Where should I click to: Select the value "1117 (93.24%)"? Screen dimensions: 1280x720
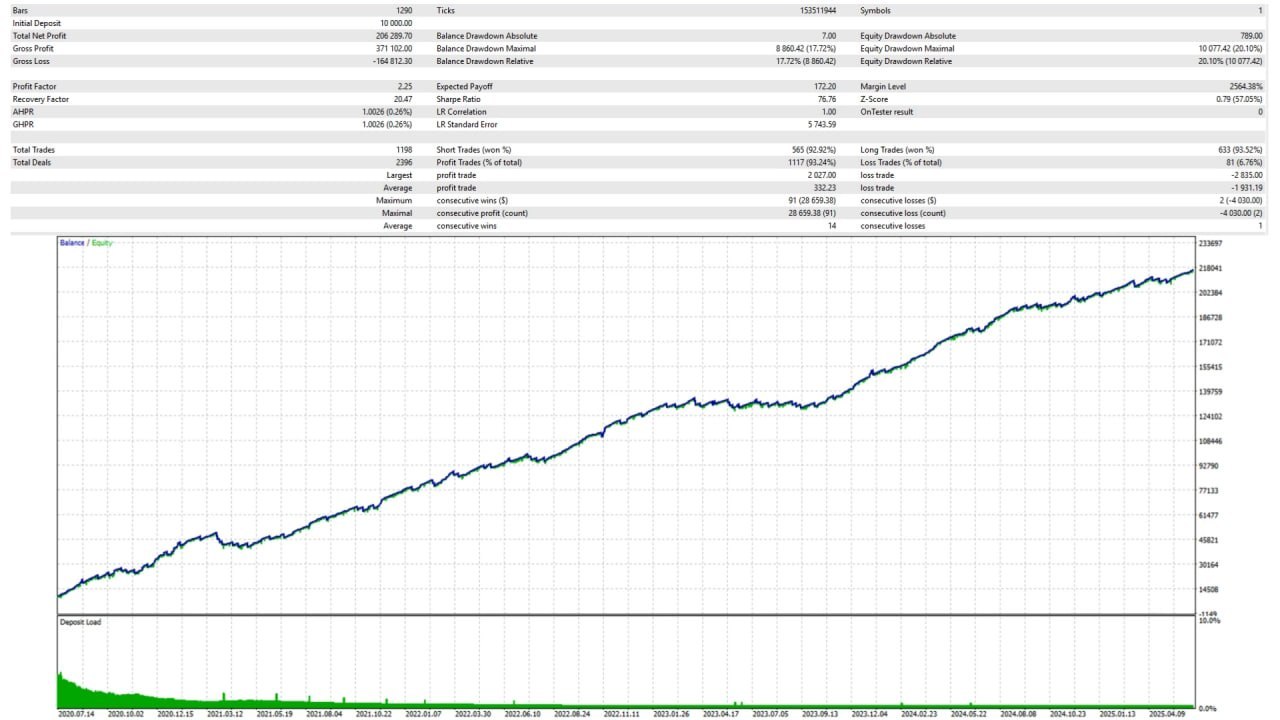tap(811, 162)
